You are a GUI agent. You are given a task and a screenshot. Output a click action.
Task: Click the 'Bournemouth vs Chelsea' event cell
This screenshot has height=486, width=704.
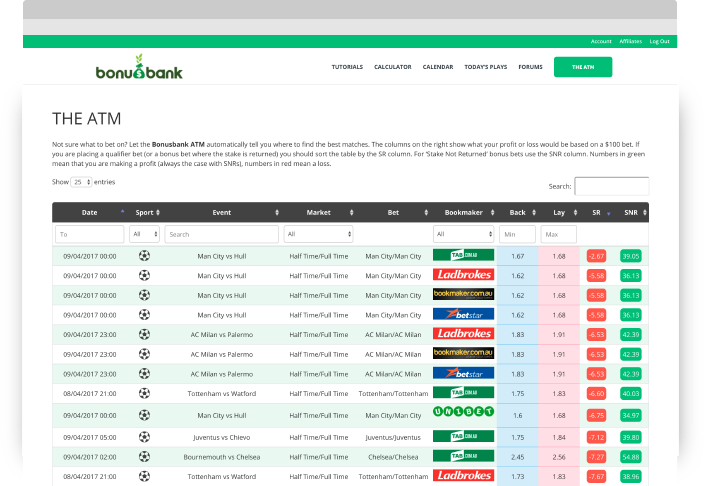coord(222,457)
